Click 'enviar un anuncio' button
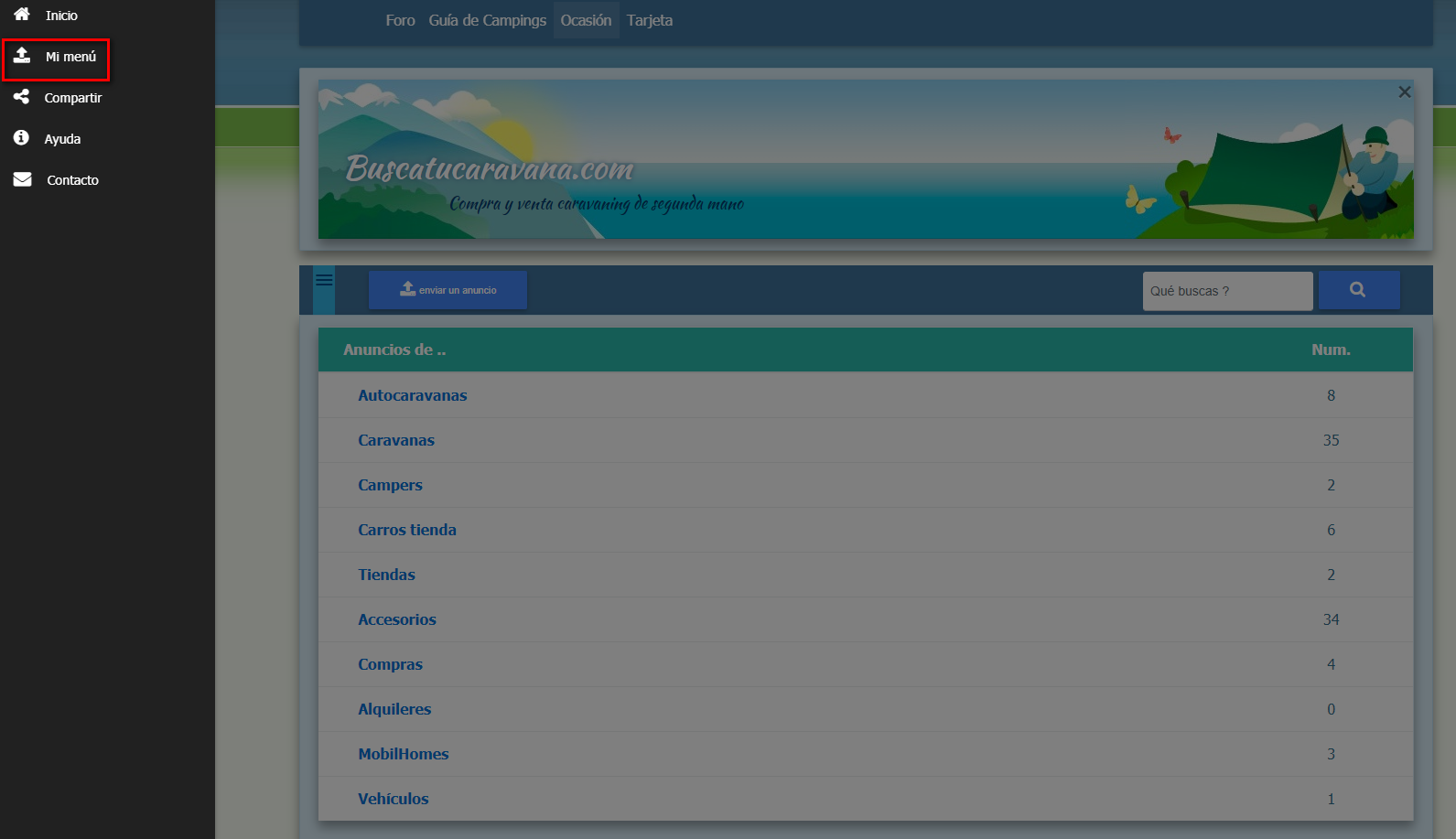This screenshot has width=1456, height=839. point(448,290)
